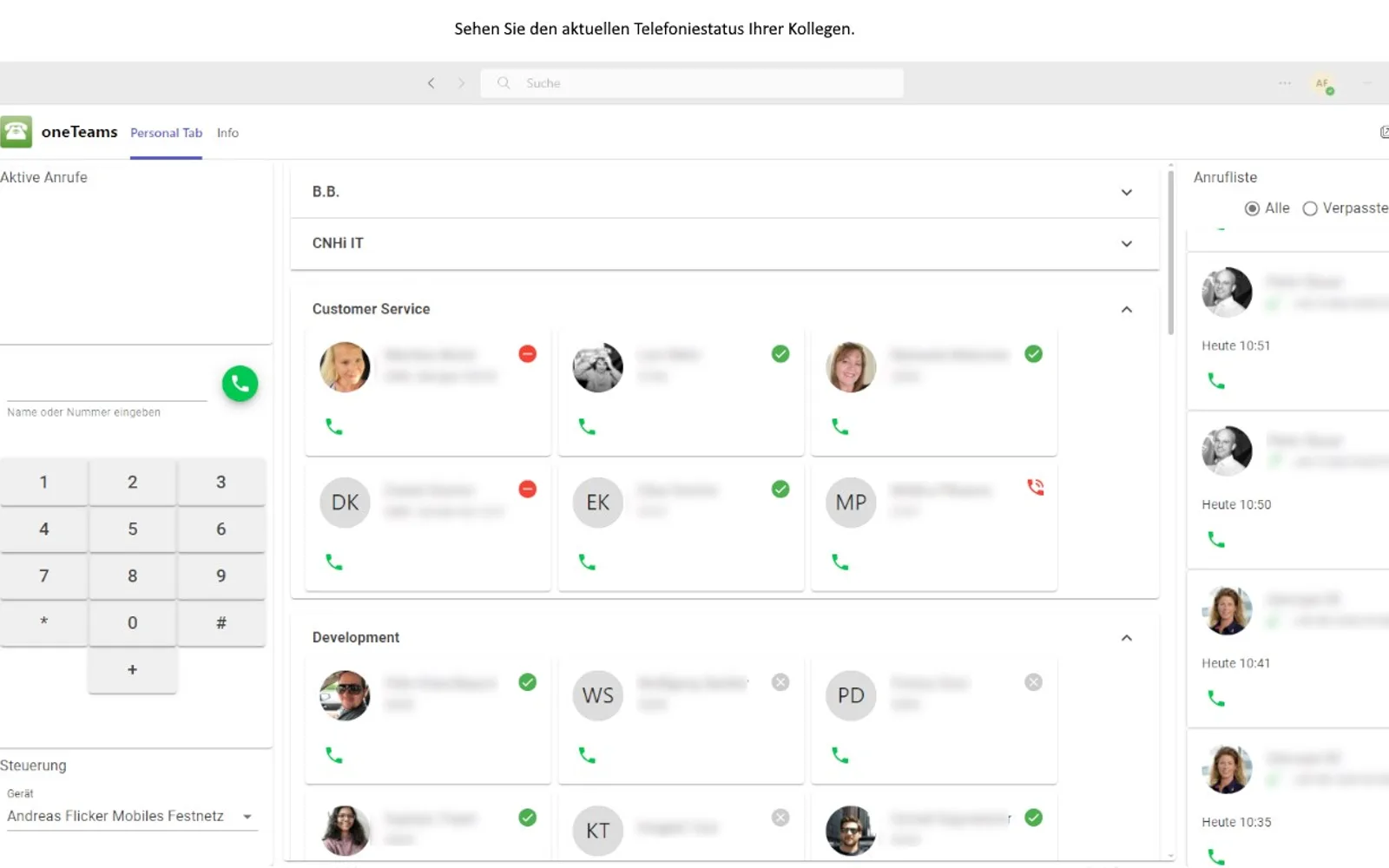This screenshot has height=868, width=1389.
Task: Expand the B.B. group
Action: 725,192
